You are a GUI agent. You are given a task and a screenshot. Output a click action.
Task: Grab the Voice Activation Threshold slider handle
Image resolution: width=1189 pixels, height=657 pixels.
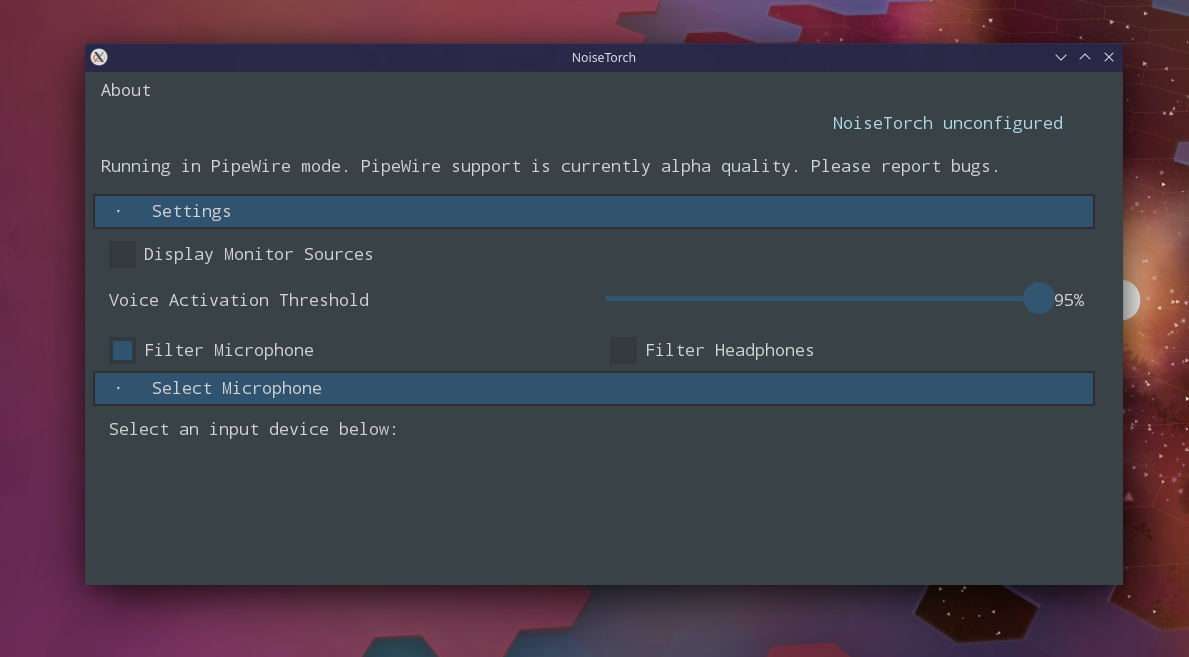(x=1039, y=299)
